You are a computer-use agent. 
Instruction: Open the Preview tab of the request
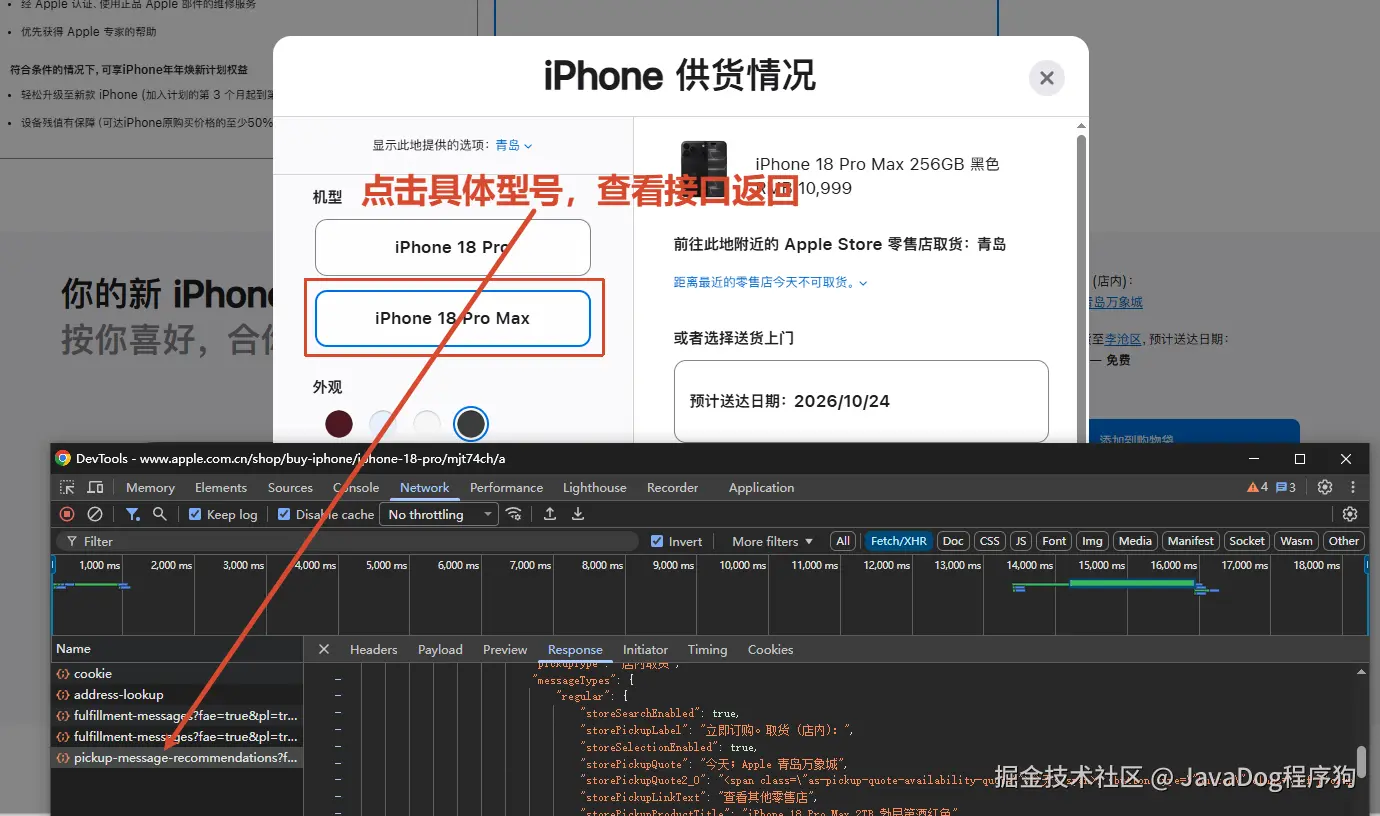[x=505, y=649]
